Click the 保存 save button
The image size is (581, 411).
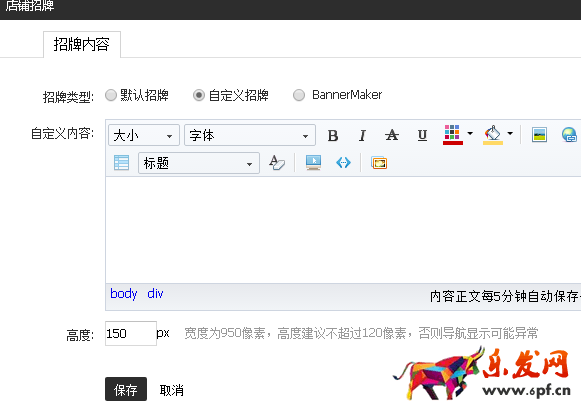[126, 389]
